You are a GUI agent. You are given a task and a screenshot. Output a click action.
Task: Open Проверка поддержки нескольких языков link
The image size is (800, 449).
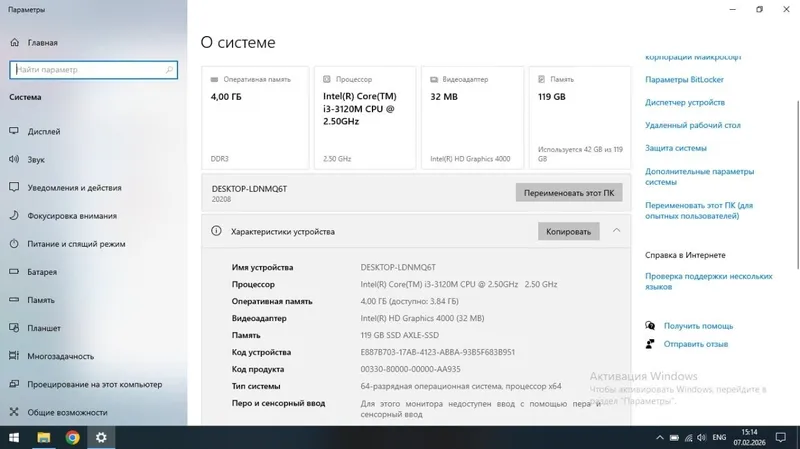pyautogui.click(x=709, y=281)
